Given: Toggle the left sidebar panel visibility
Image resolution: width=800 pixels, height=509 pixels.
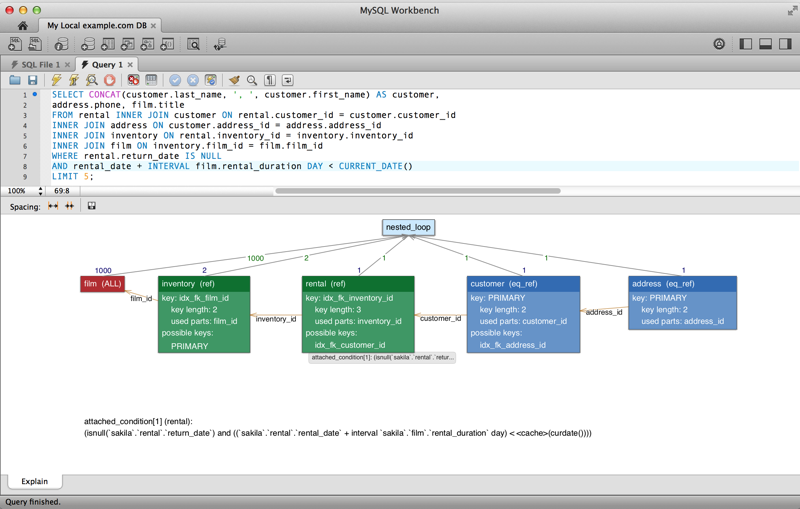Looking at the screenshot, I should click(745, 44).
